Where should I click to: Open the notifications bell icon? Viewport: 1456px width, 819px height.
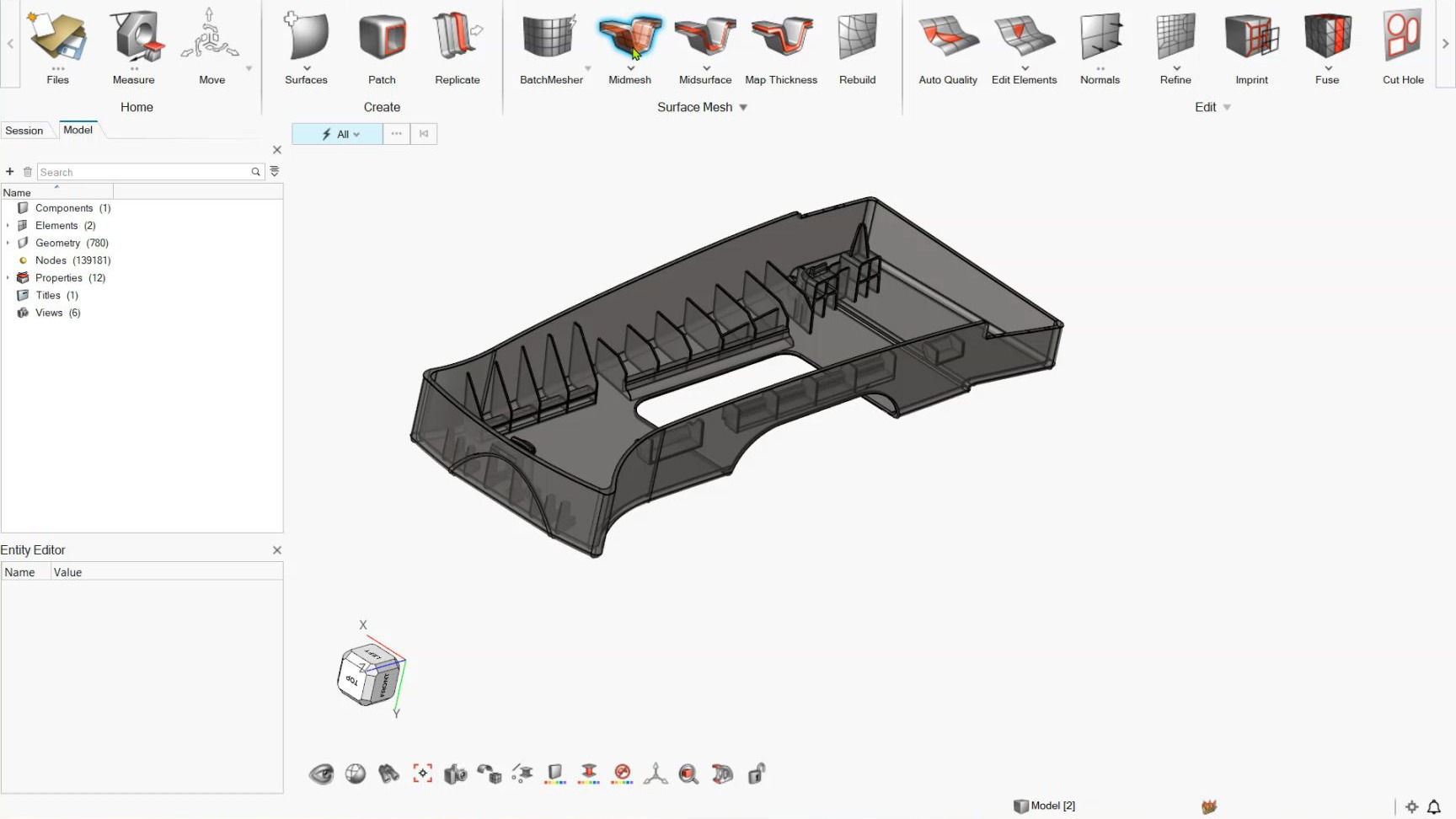coord(1434,806)
